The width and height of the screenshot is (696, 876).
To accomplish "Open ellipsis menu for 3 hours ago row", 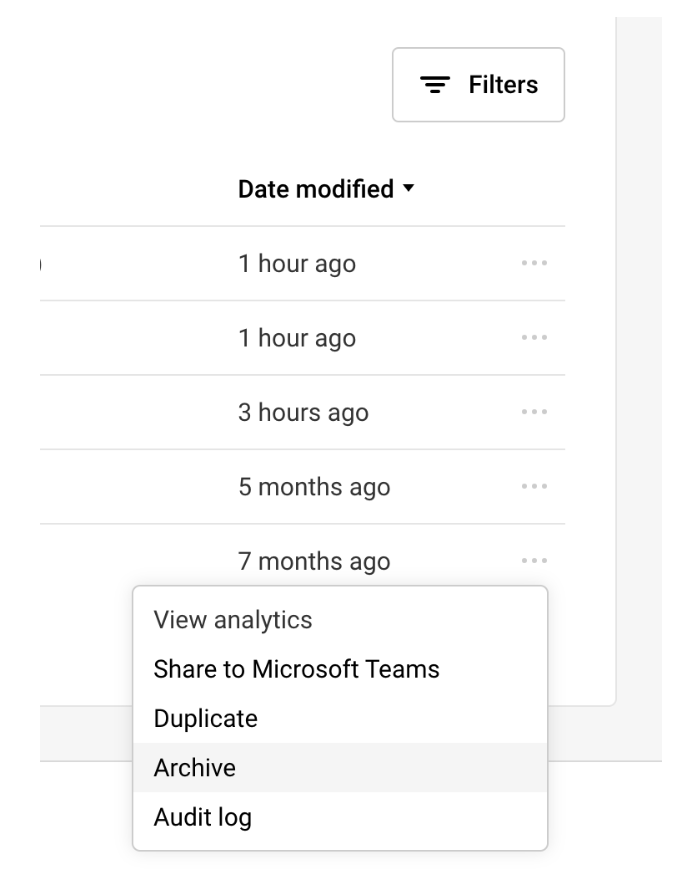I will point(534,413).
